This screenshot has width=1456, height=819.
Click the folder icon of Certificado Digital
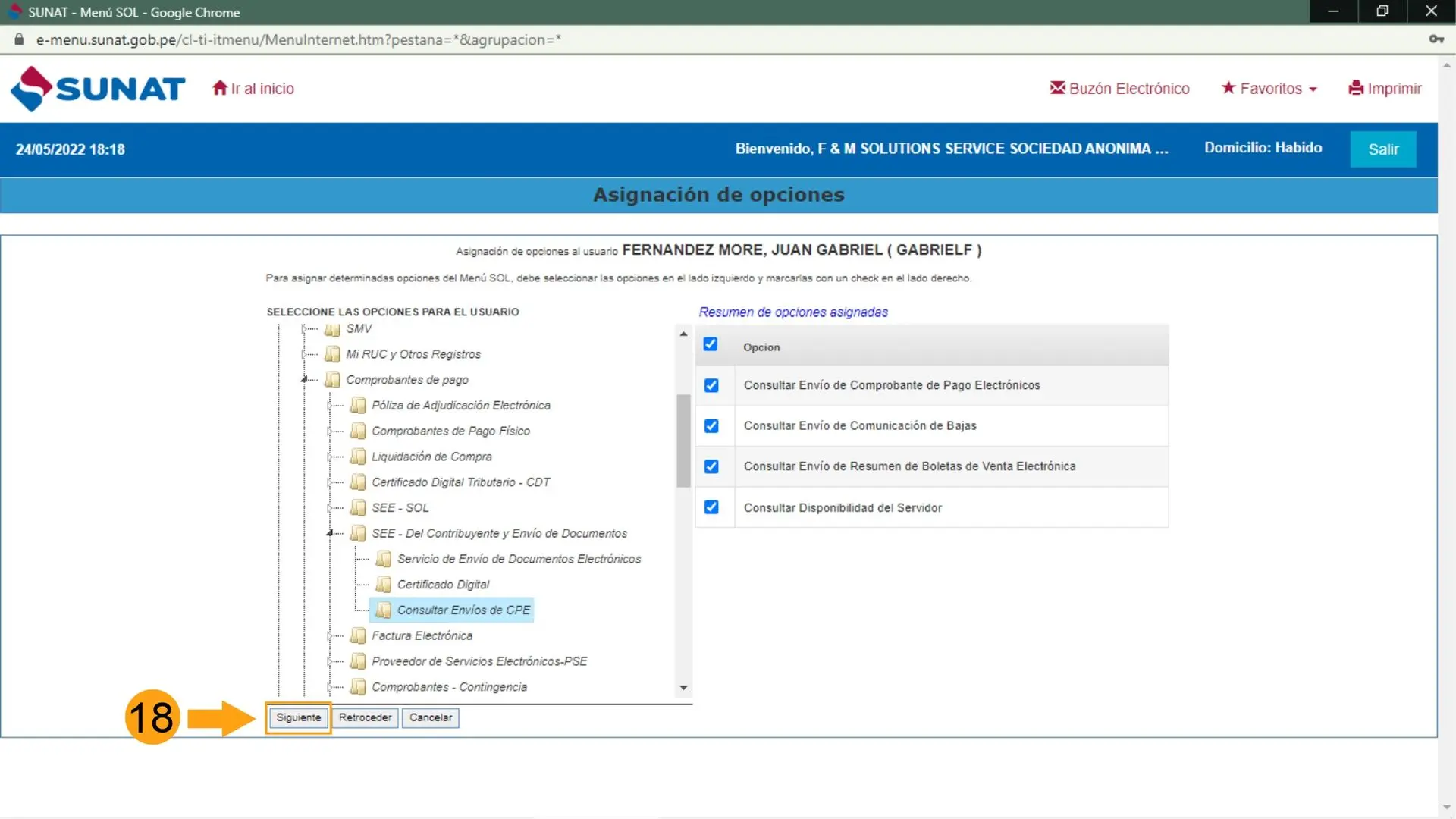coord(384,585)
